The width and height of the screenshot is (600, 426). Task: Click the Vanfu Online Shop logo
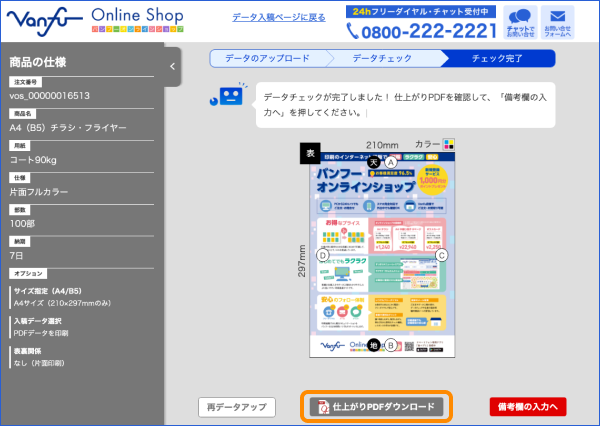pyautogui.click(x=95, y=21)
